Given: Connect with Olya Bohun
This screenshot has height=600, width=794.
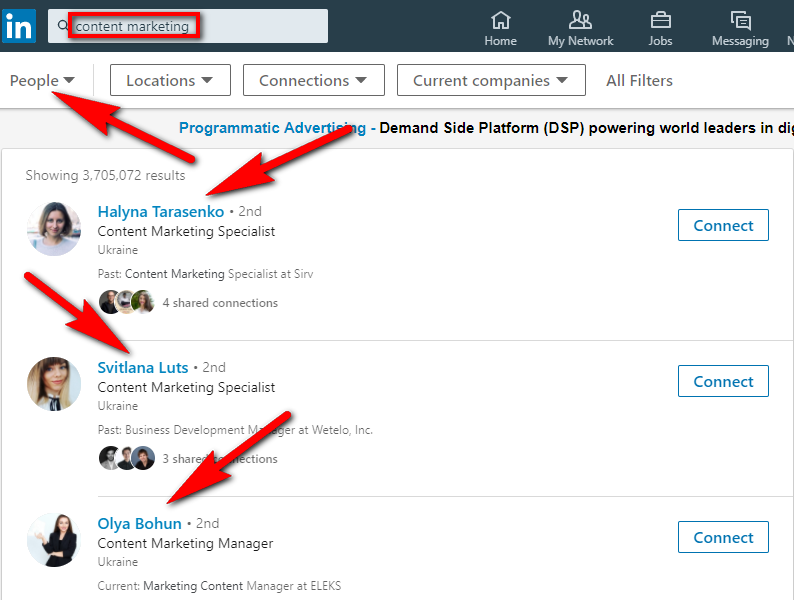Looking at the screenshot, I should (x=723, y=537).
